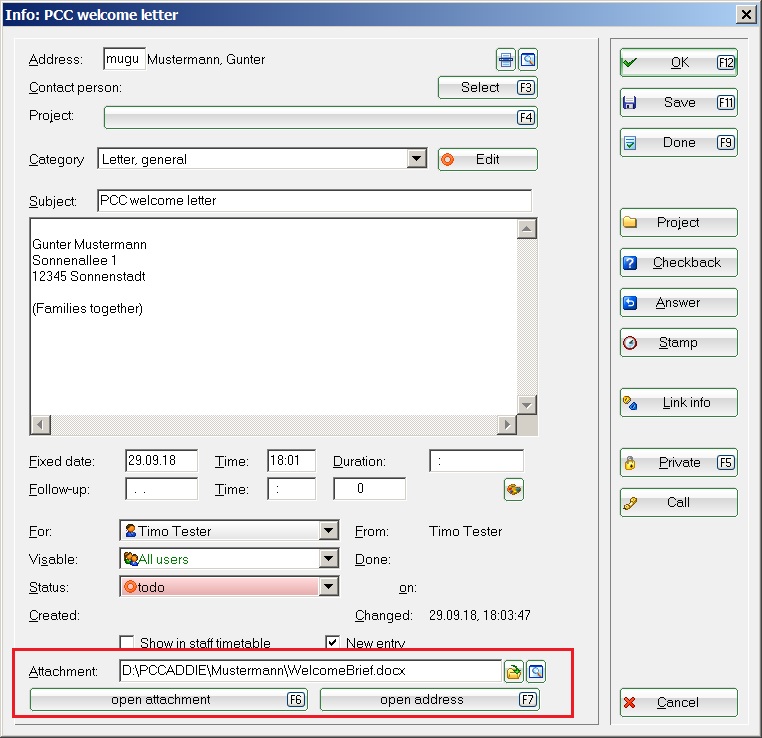Click the open attachment button

pos(168,700)
